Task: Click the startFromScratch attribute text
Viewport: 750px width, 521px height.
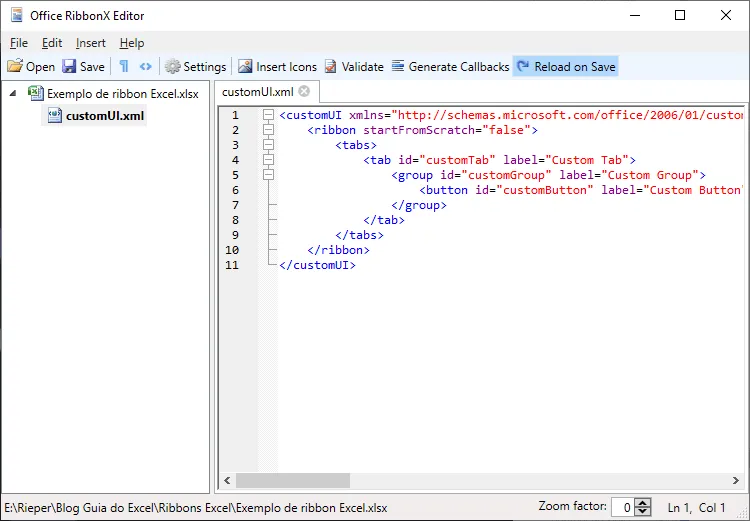Action: pos(419,130)
